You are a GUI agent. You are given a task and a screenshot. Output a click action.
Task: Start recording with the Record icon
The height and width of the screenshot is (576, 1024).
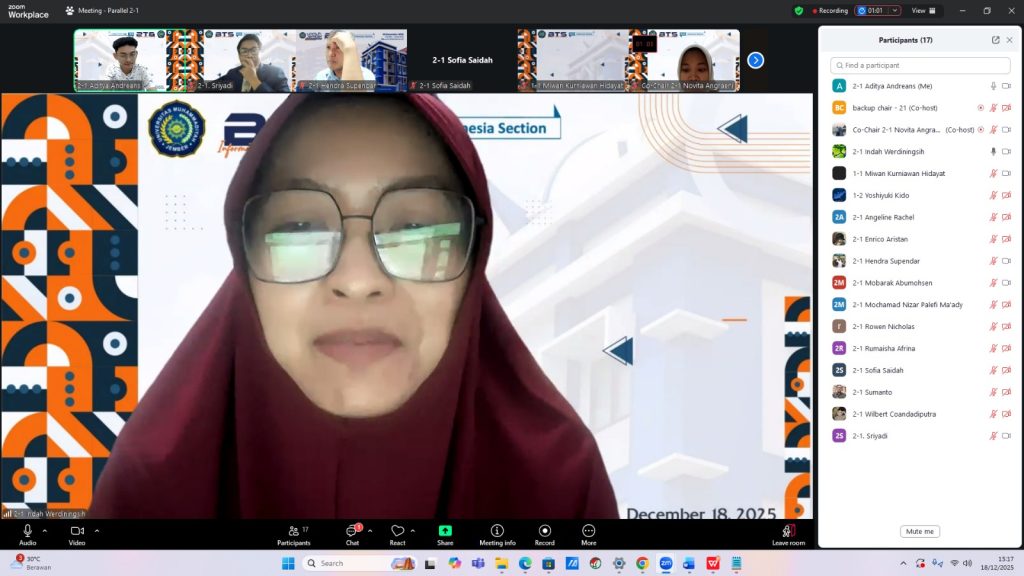[x=544, y=531]
